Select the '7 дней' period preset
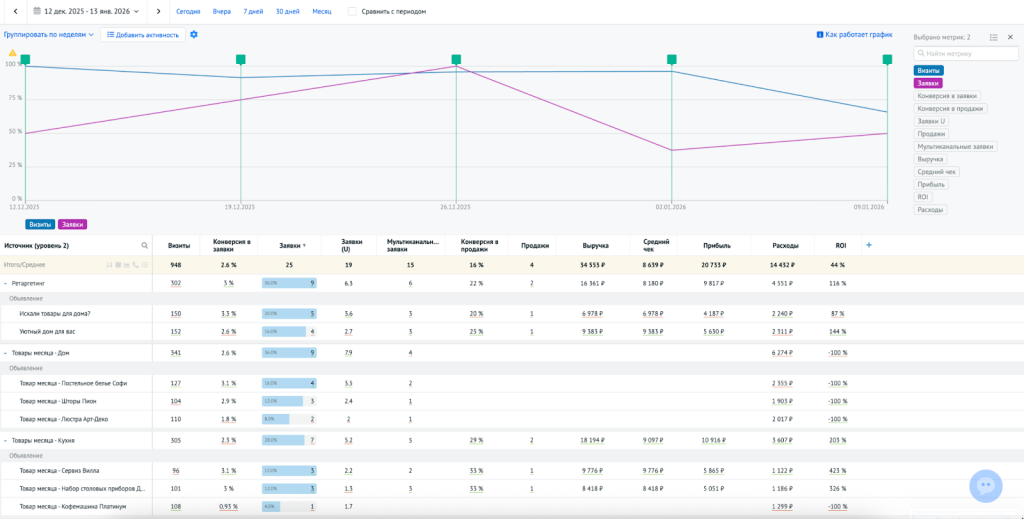The height and width of the screenshot is (519, 1024). [252, 11]
